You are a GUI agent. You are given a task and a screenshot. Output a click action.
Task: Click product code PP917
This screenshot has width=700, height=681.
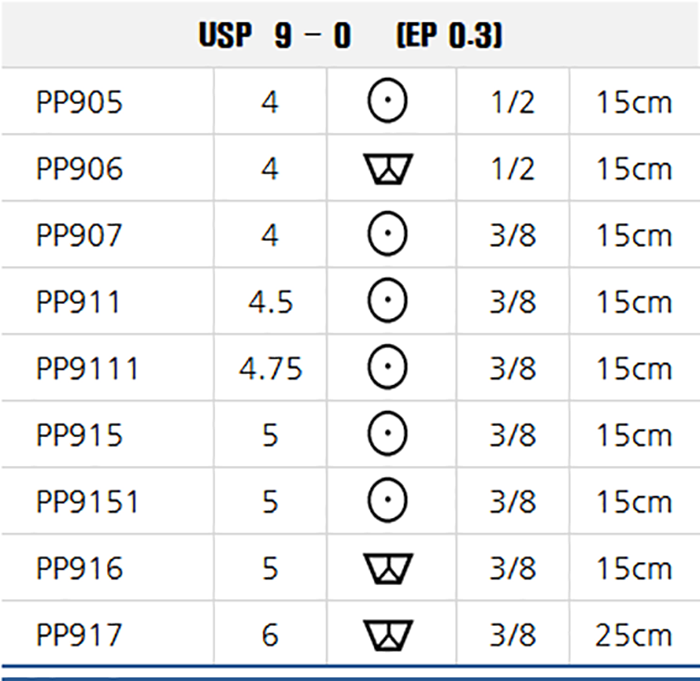click(x=79, y=635)
